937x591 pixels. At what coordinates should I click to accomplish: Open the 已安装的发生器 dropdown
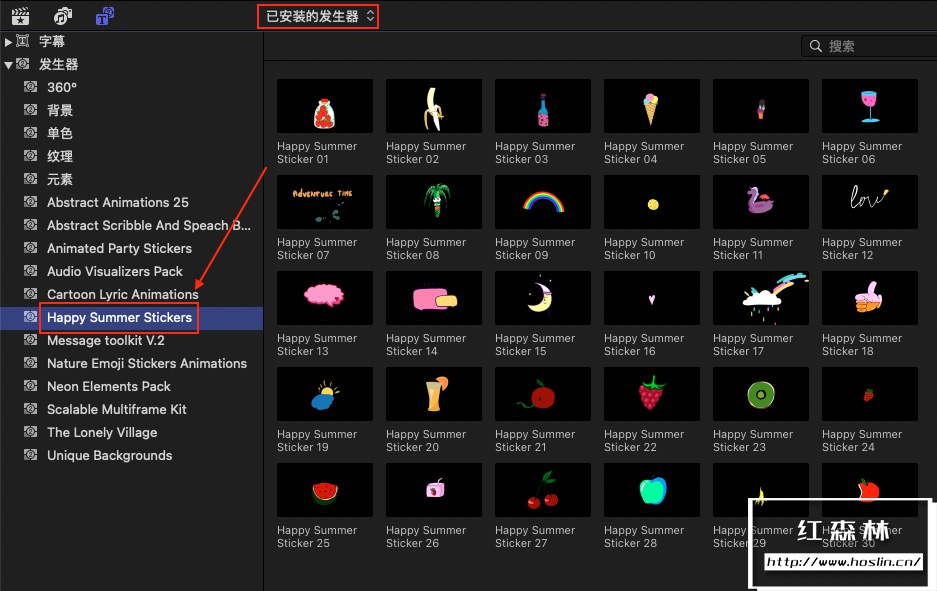318,16
